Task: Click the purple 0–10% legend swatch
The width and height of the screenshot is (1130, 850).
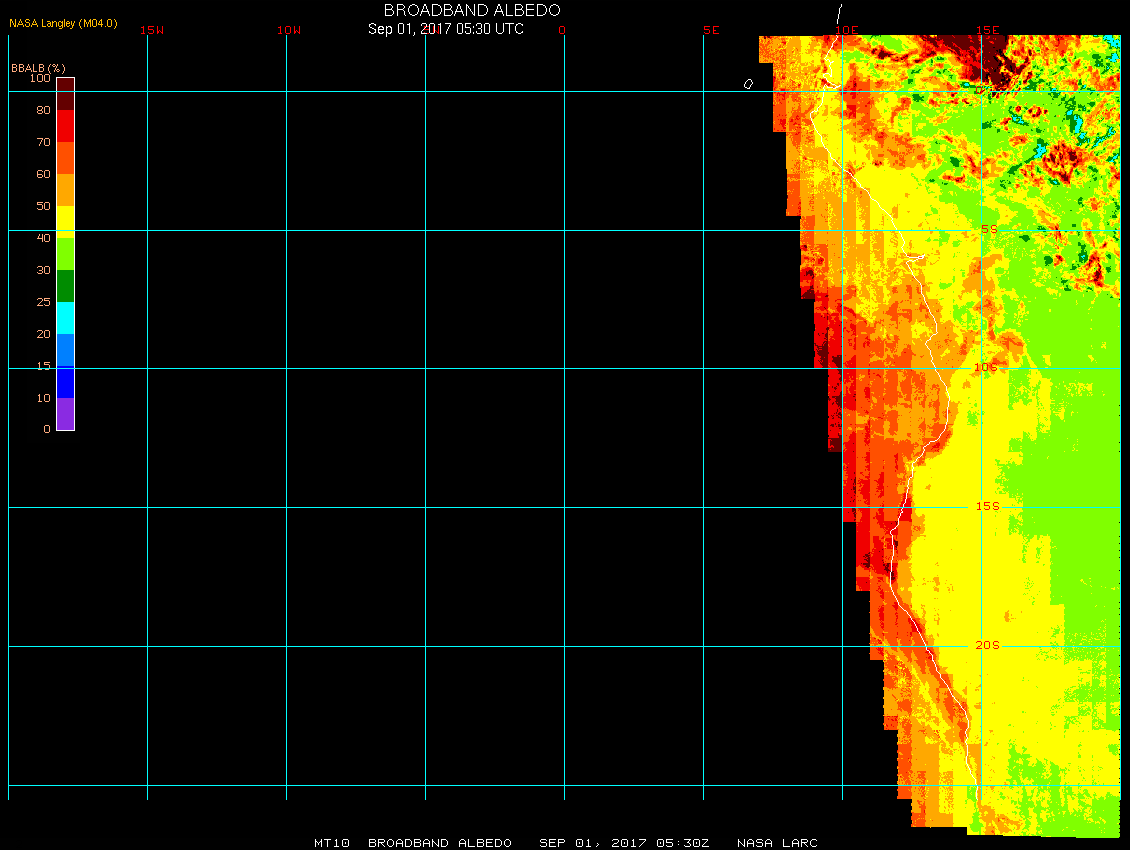Action: point(65,414)
